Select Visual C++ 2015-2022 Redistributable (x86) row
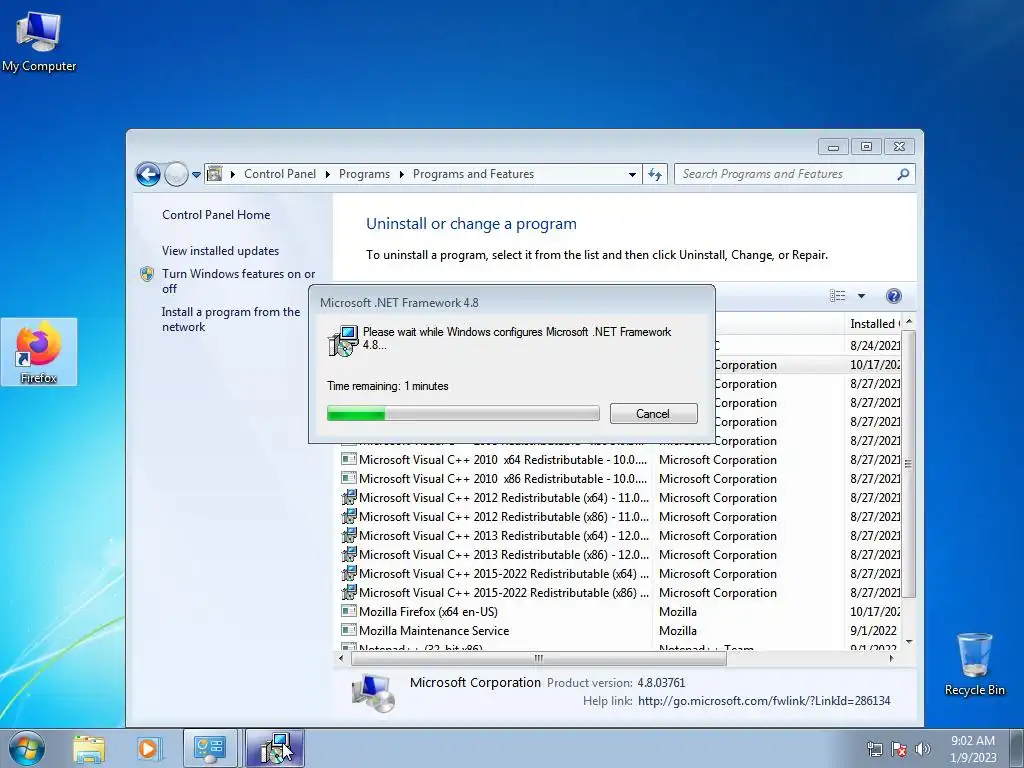This screenshot has width=1024, height=768. 620,592
